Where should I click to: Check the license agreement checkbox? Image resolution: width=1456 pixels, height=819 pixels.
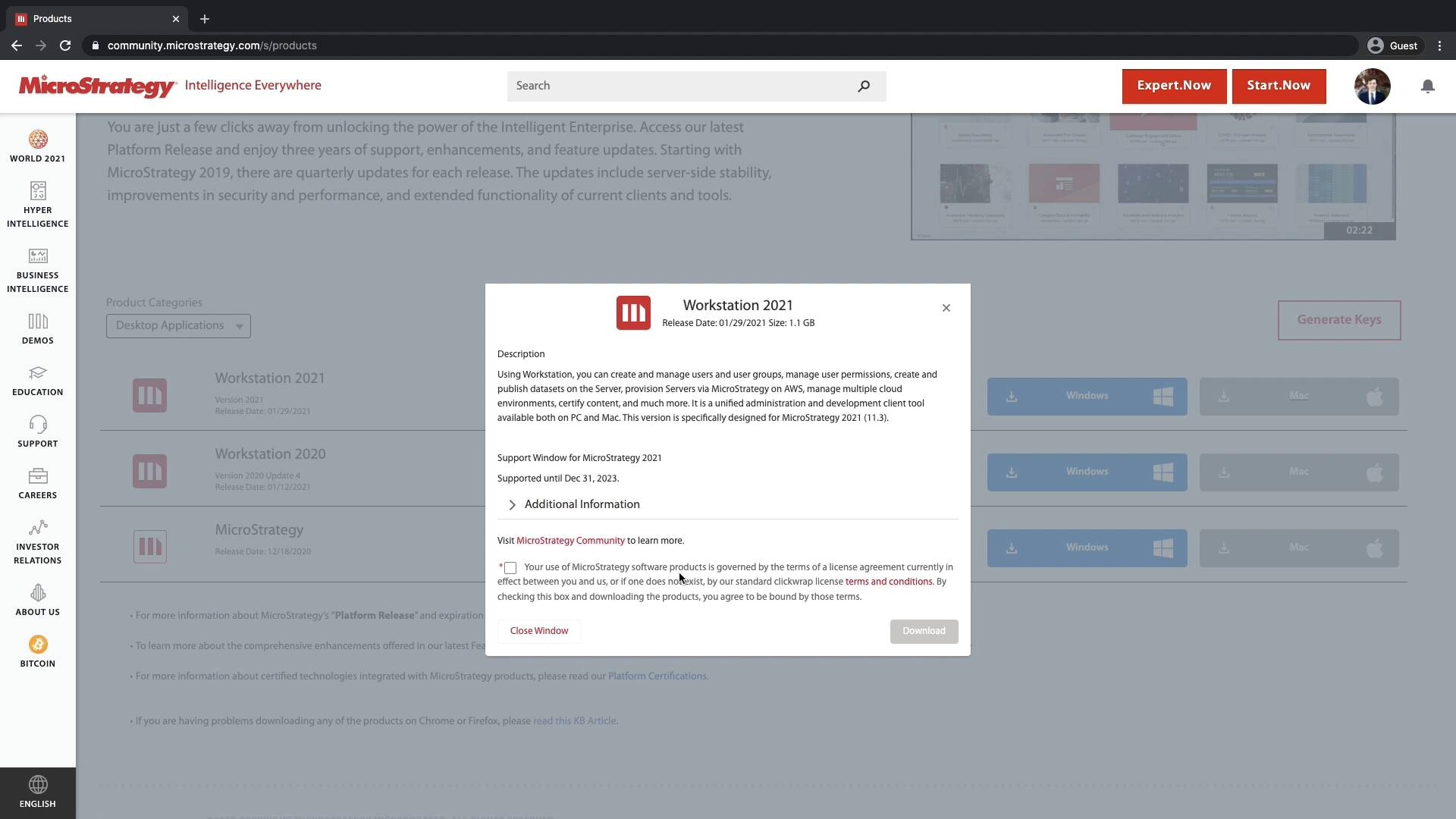(x=510, y=568)
